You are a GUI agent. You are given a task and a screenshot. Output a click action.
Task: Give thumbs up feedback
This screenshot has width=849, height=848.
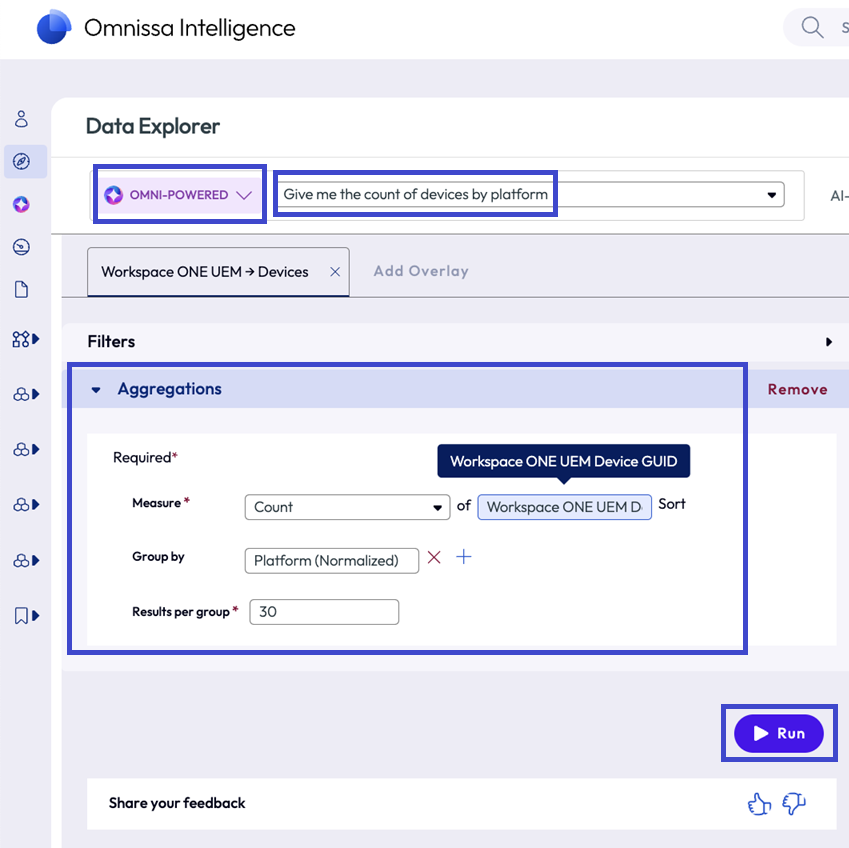[759, 804]
